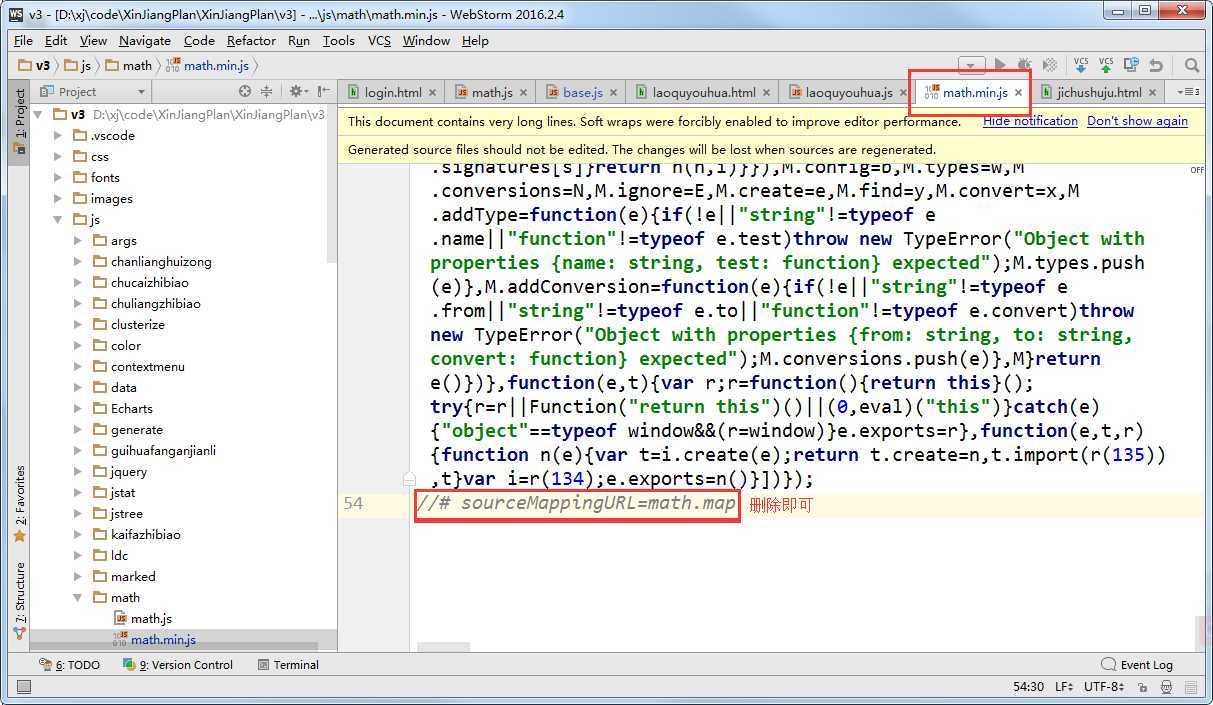Close the math.js editor tab
Image resolution: width=1213 pixels, height=705 pixels.
click(523, 92)
